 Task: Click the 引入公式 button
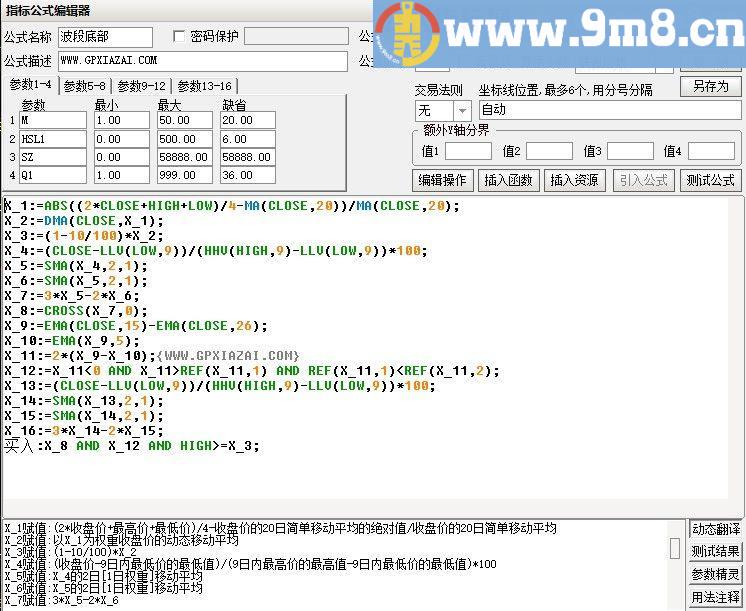coord(644,180)
